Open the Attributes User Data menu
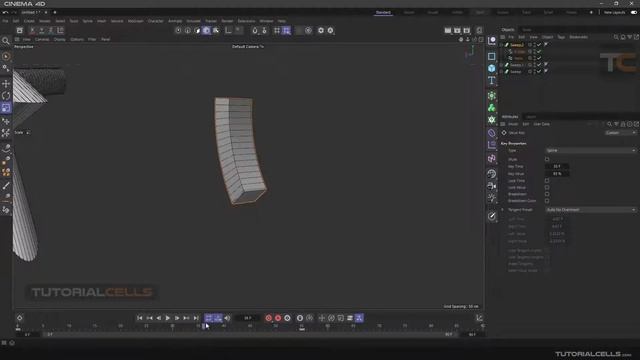640x360 pixels. [542, 124]
